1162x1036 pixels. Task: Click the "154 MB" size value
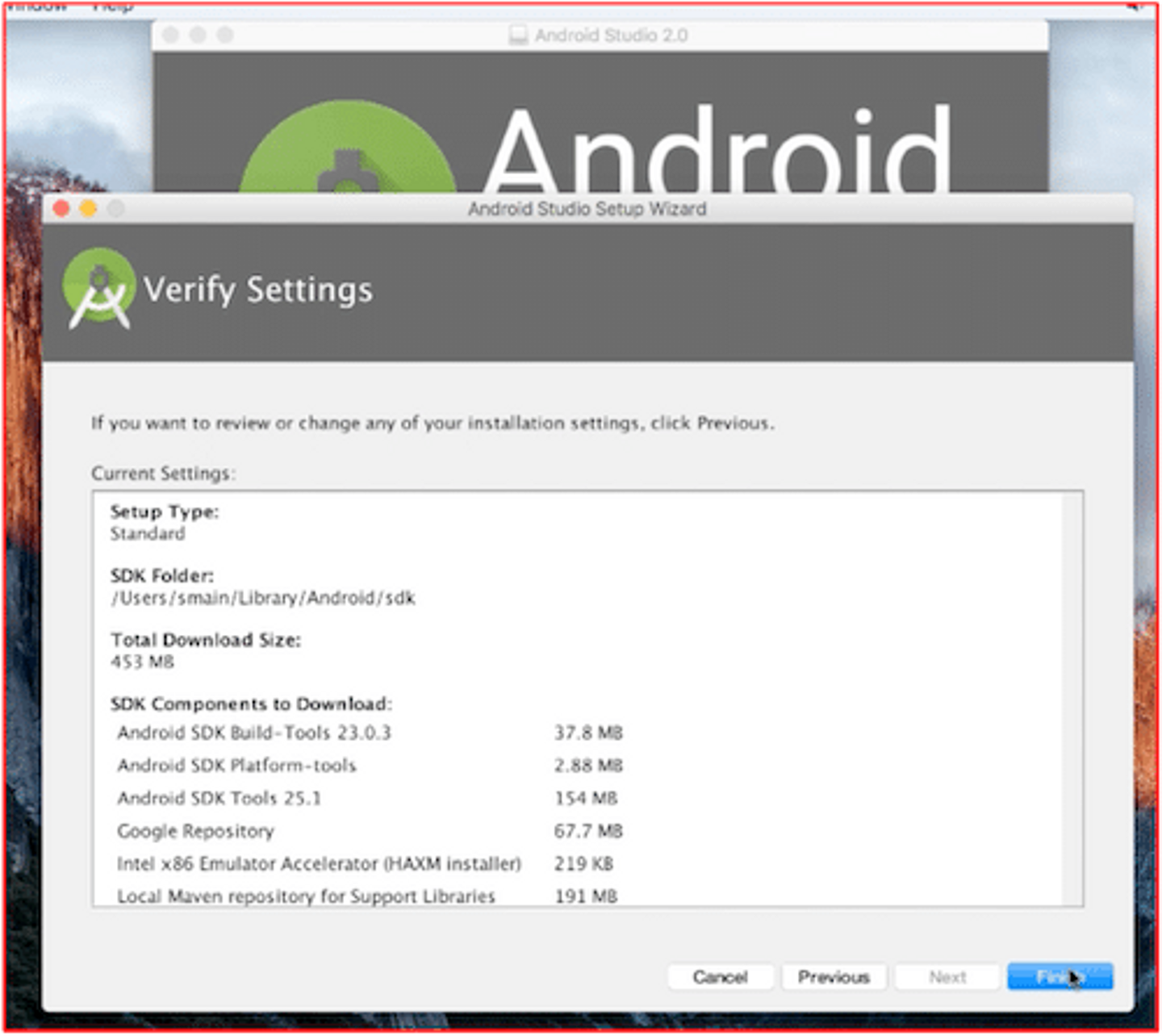[x=586, y=799]
